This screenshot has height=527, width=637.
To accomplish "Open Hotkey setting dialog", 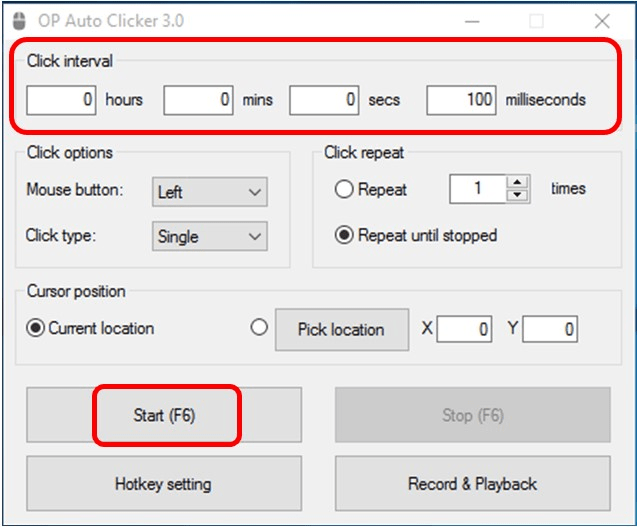I will coord(163,484).
